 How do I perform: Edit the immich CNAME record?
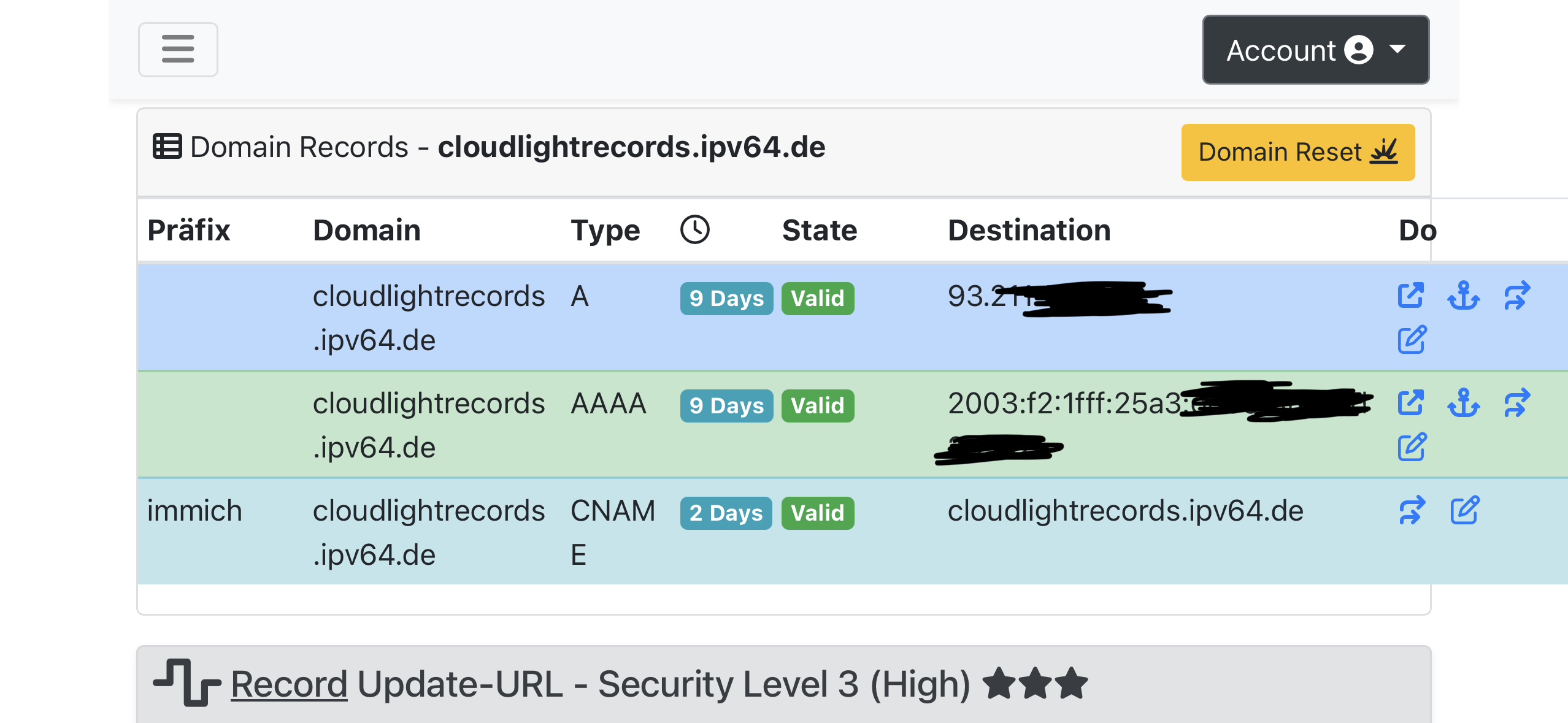[1464, 510]
